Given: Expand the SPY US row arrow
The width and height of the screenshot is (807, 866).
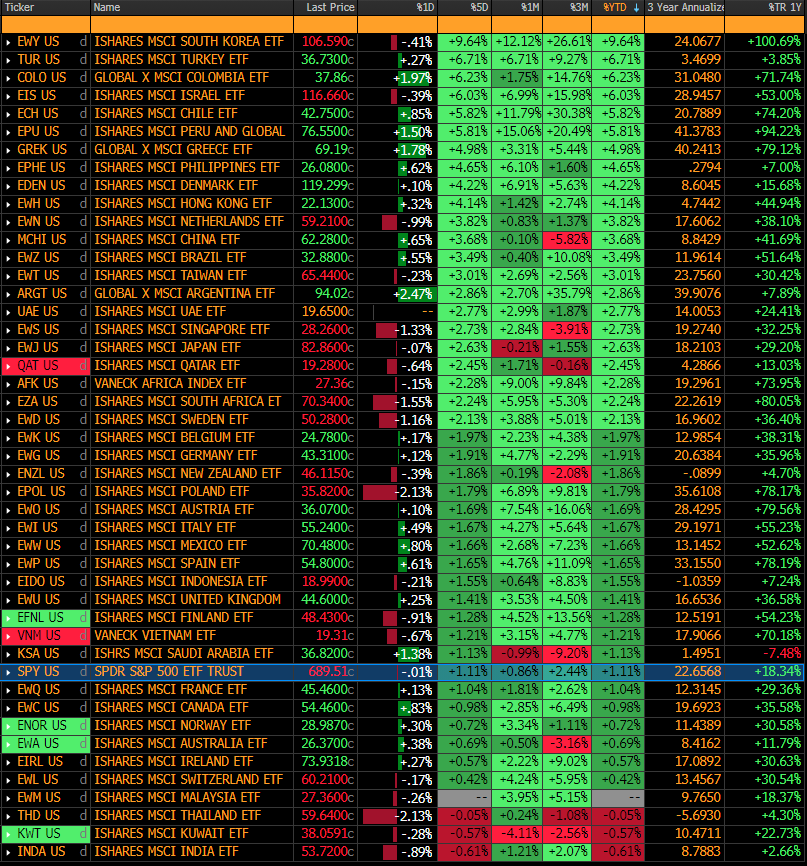Looking at the screenshot, I should tap(8, 672).
